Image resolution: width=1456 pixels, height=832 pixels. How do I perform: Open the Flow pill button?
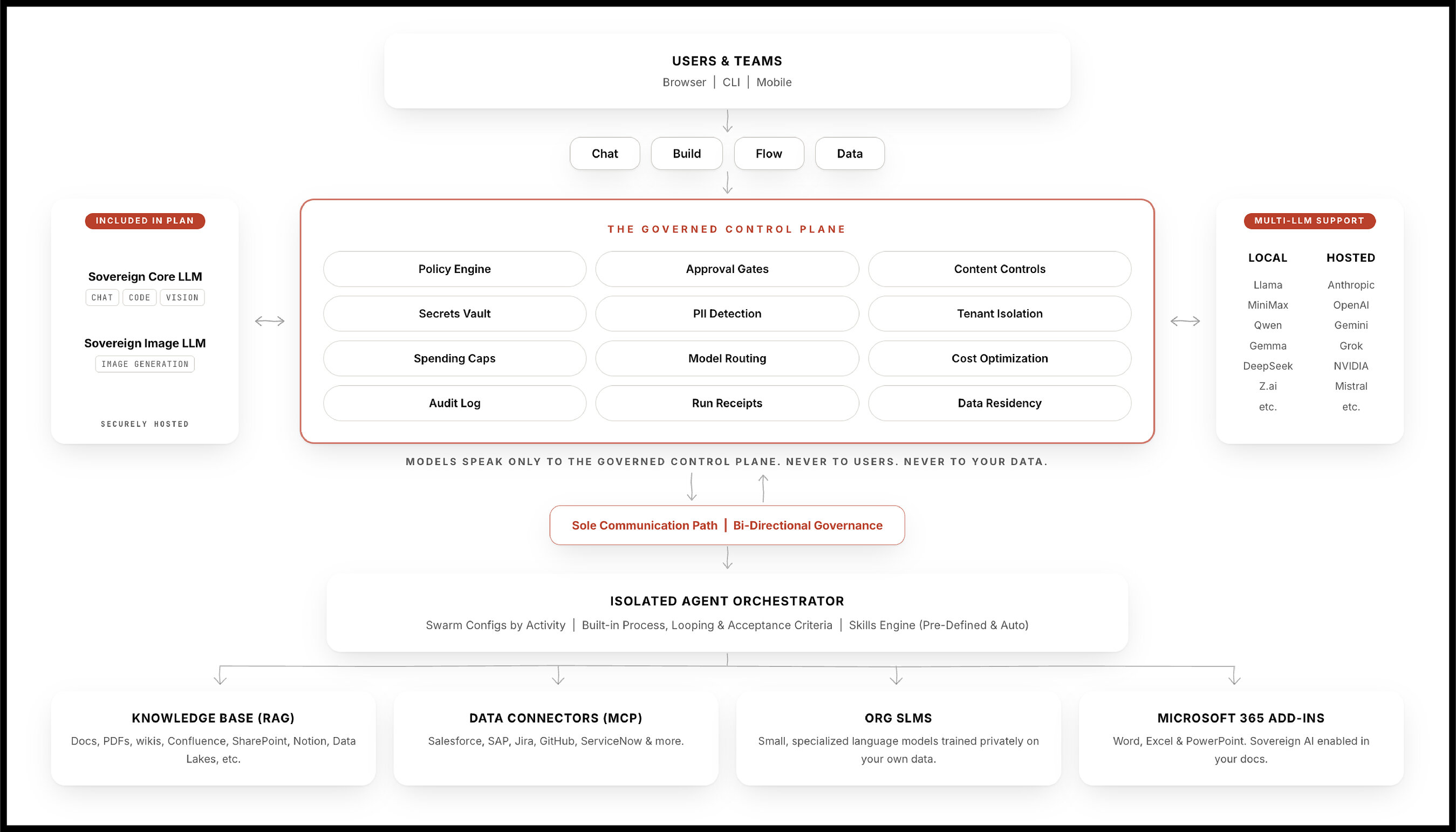(x=769, y=153)
